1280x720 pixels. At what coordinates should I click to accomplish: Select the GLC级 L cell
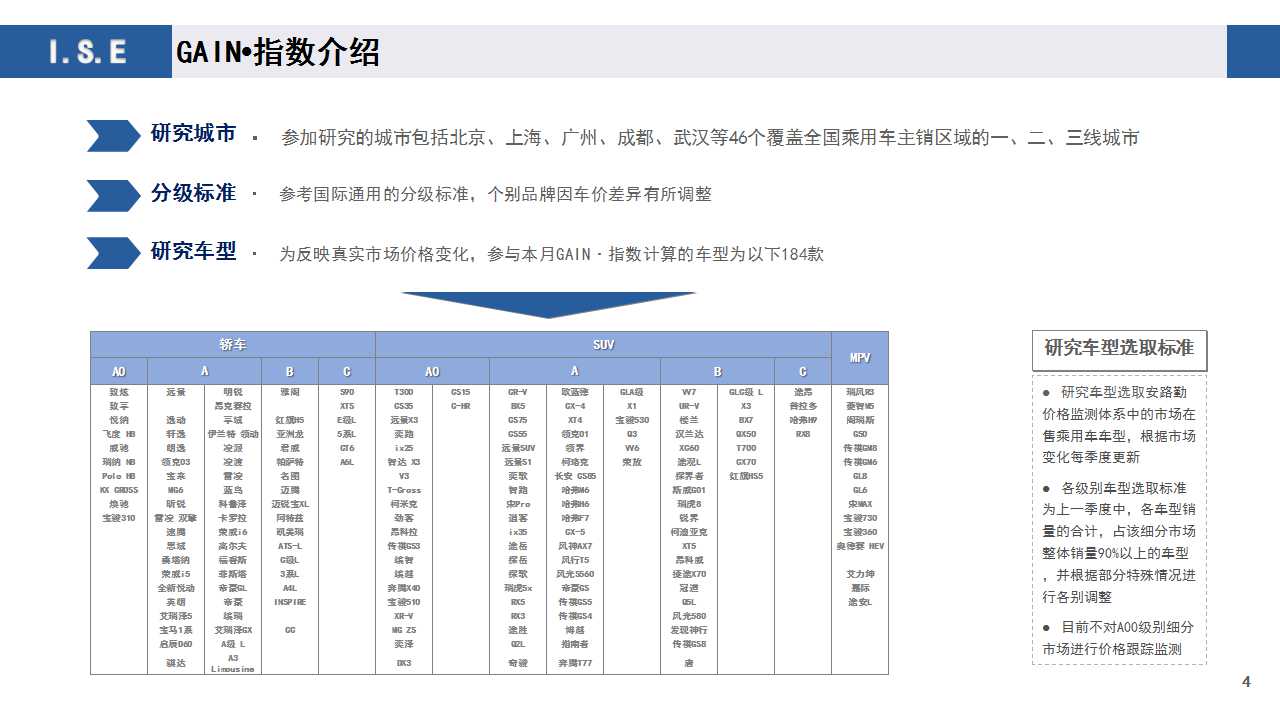(746, 393)
